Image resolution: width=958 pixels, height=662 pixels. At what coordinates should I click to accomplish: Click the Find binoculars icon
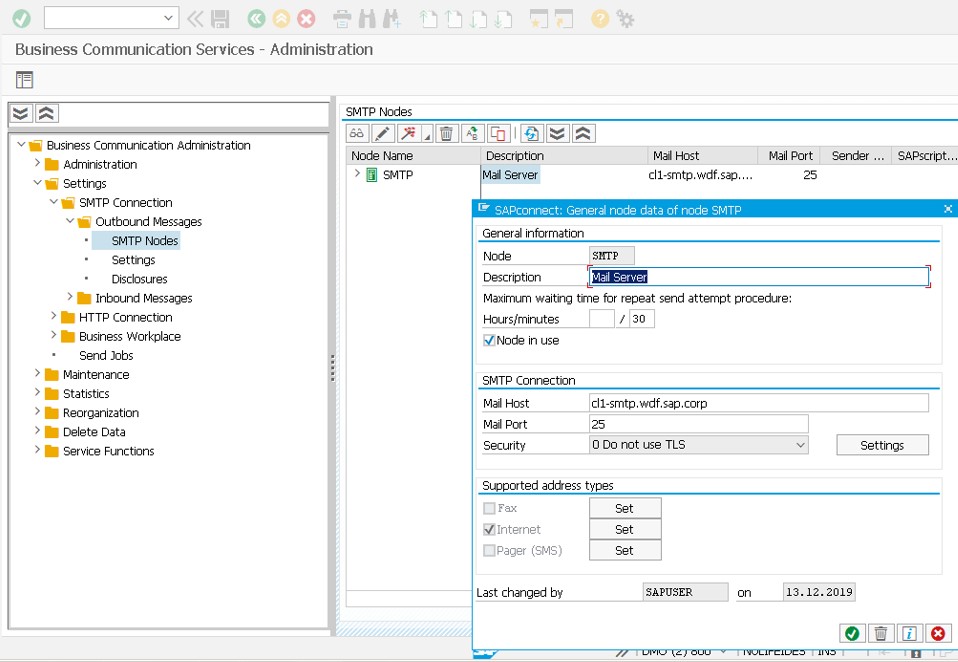pyautogui.click(x=367, y=19)
